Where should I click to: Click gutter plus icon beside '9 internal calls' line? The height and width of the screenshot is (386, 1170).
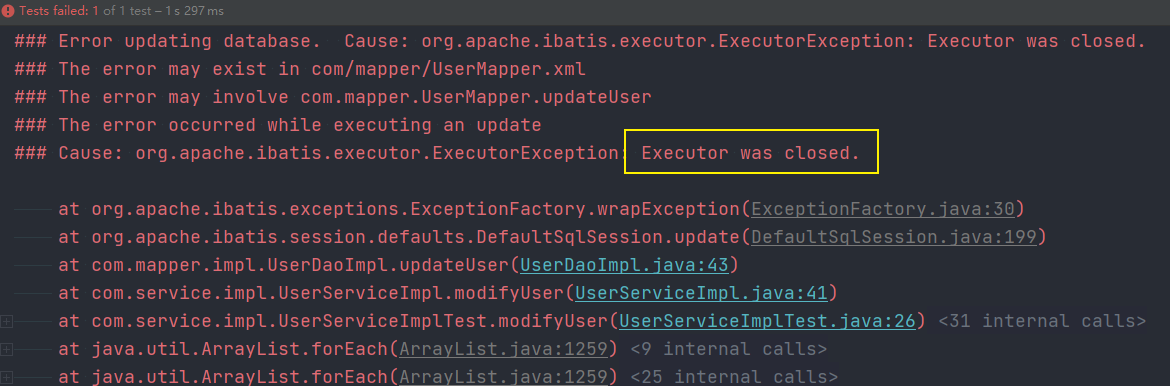pos(7,349)
